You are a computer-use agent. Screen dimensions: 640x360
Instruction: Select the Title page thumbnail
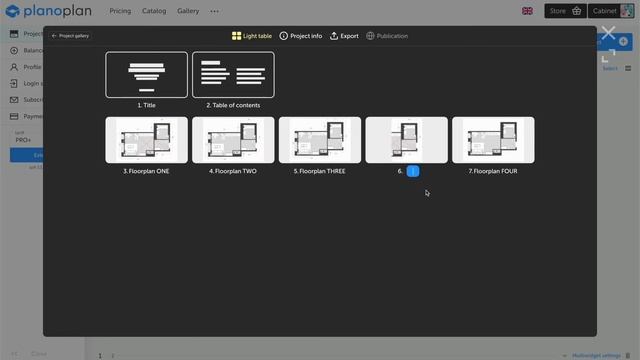pos(147,75)
